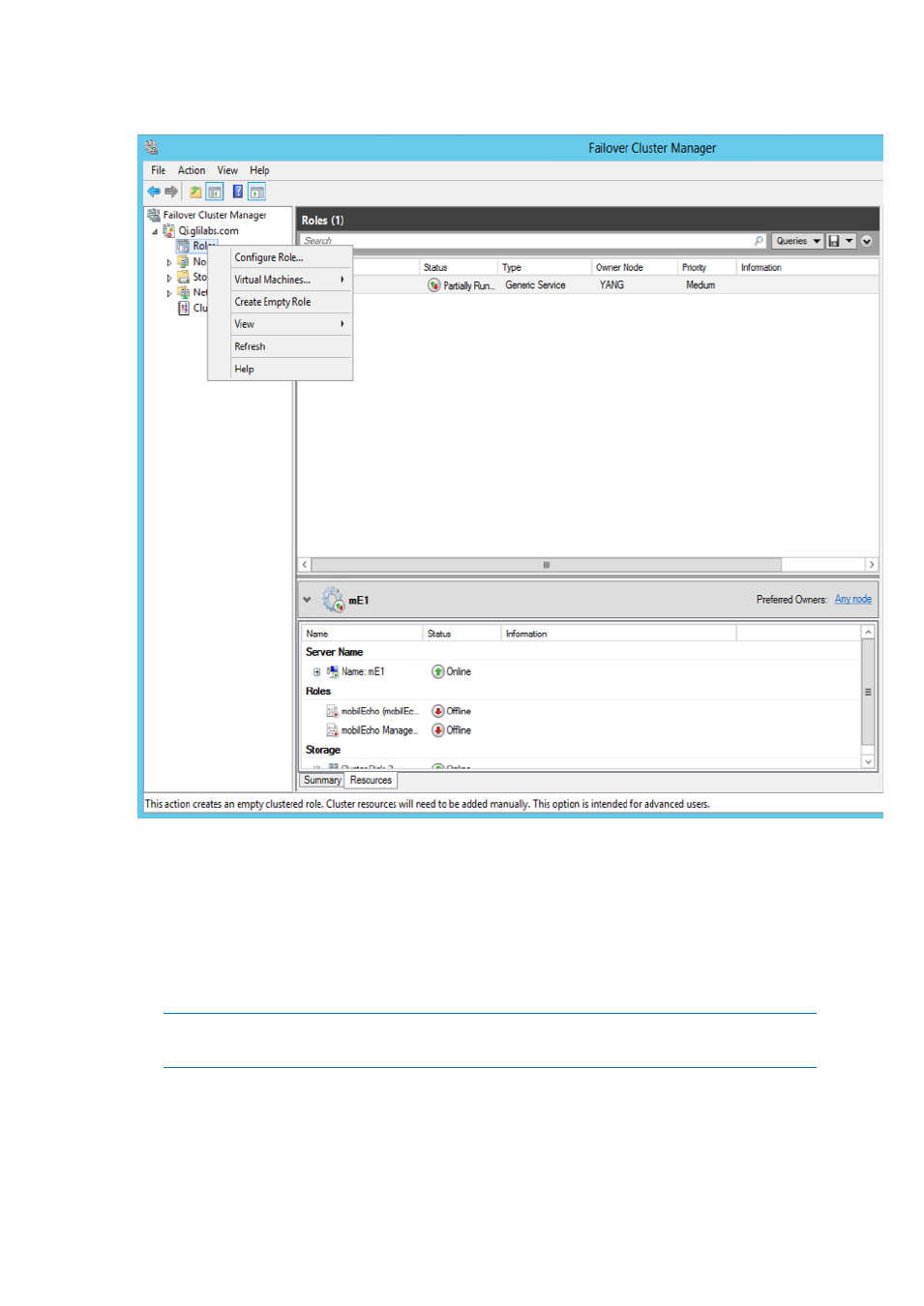This screenshot has width=924, height=1306.
Task: Toggle the Show/Hide Action Pane icon
Action: (256, 192)
